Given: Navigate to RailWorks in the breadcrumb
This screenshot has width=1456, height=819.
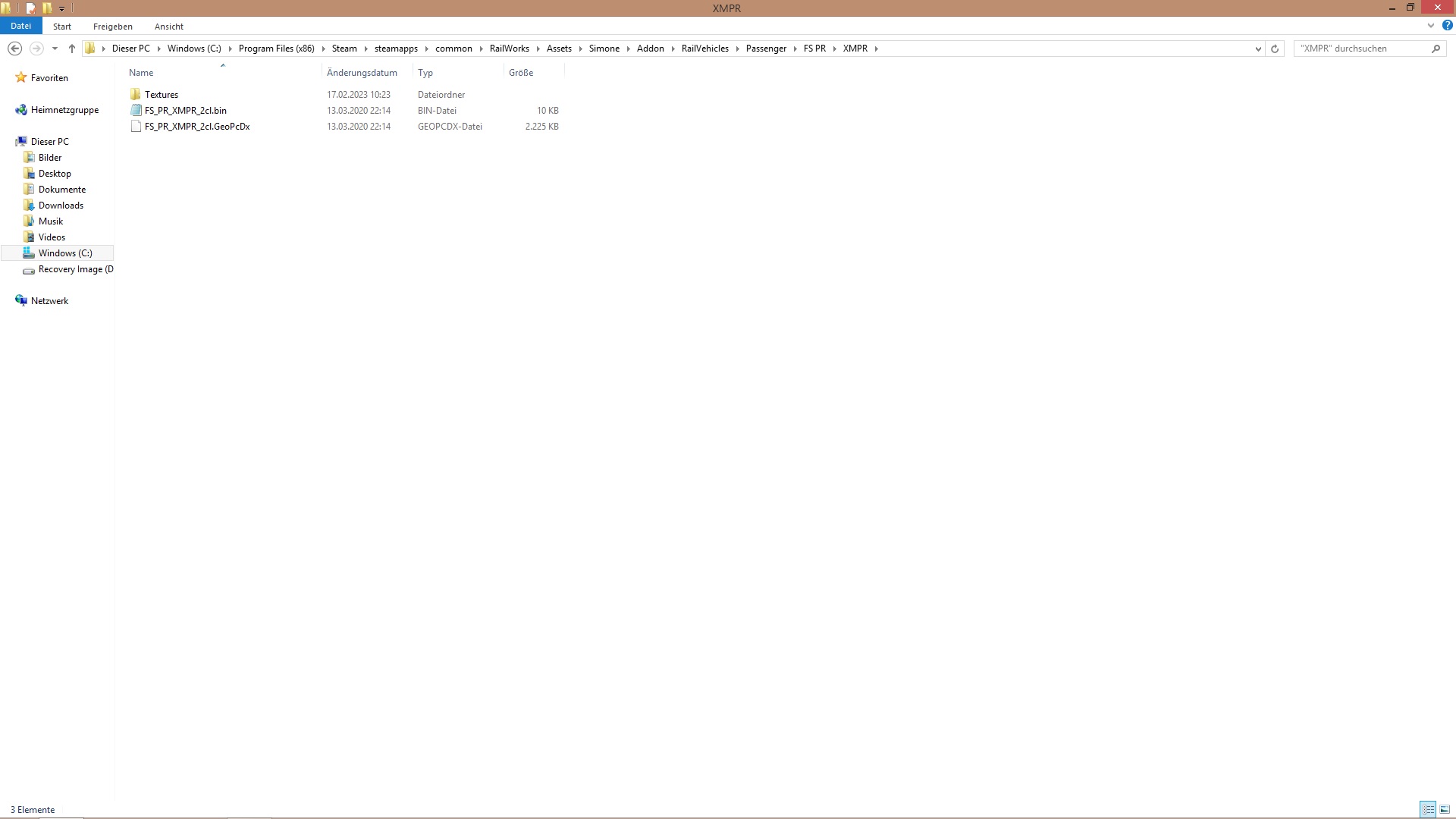Looking at the screenshot, I should (509, 49).
